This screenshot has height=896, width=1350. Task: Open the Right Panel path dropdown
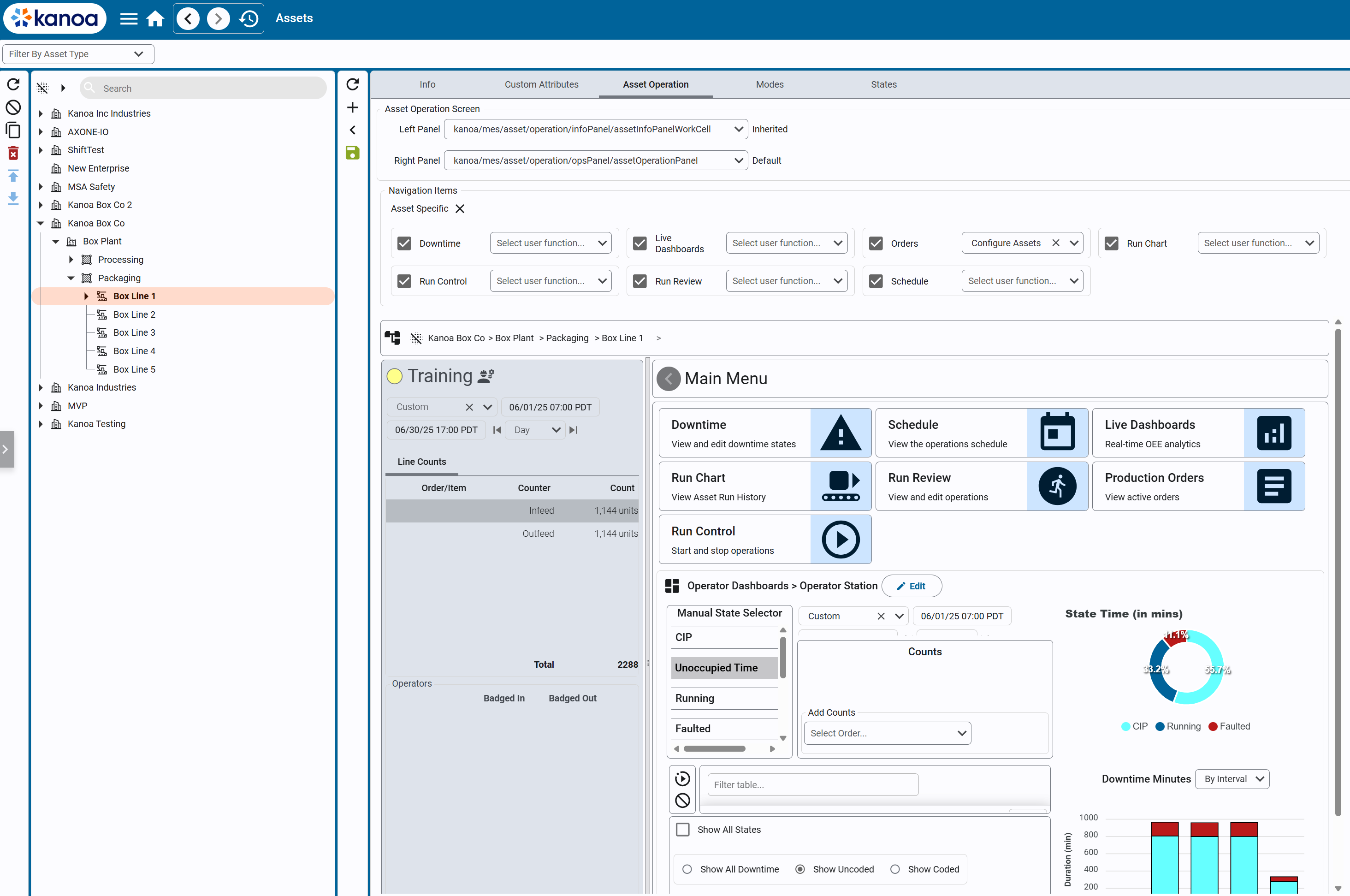[x=595, y=160]
